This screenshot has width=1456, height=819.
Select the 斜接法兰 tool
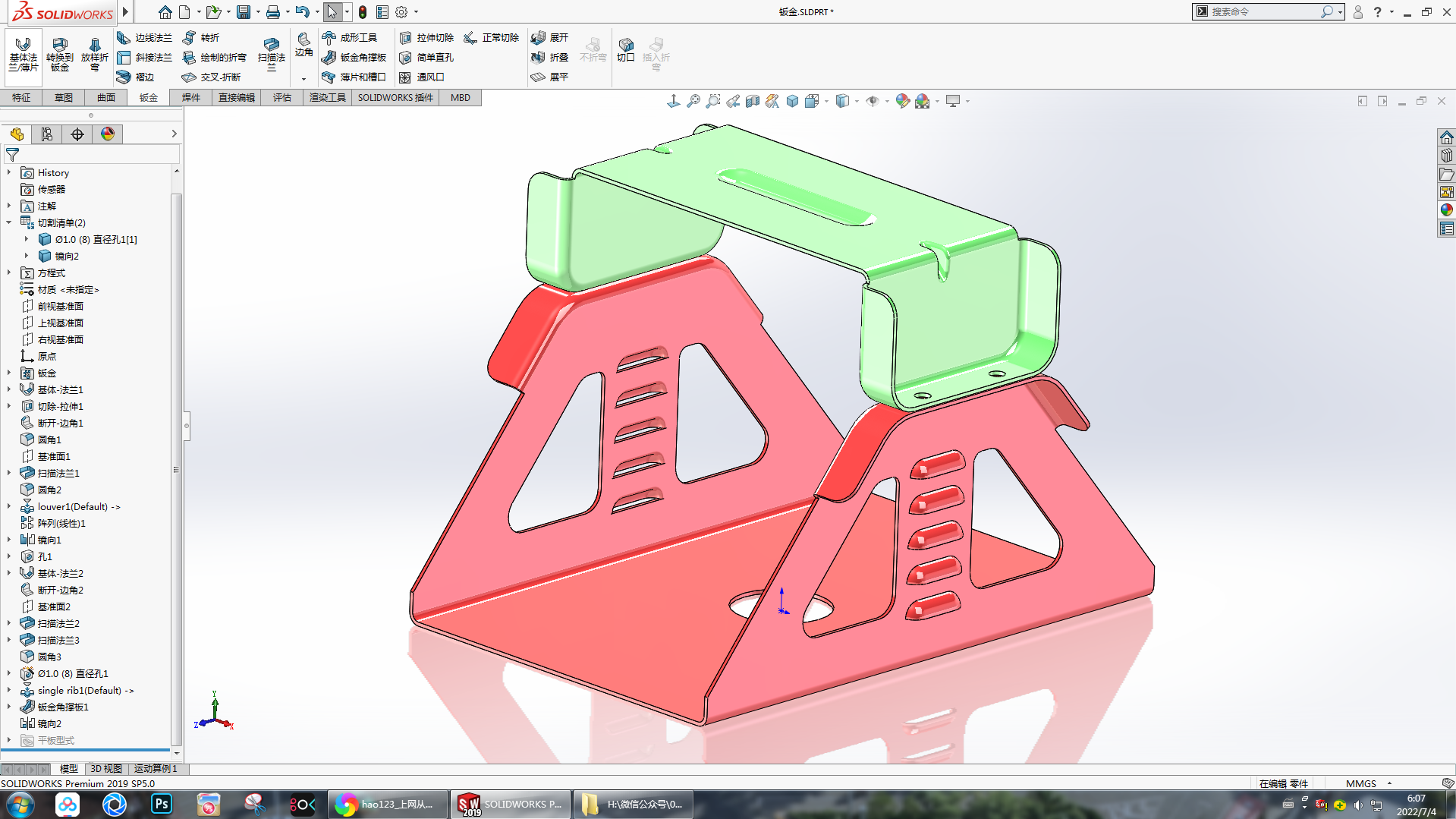tap(145, 57)
